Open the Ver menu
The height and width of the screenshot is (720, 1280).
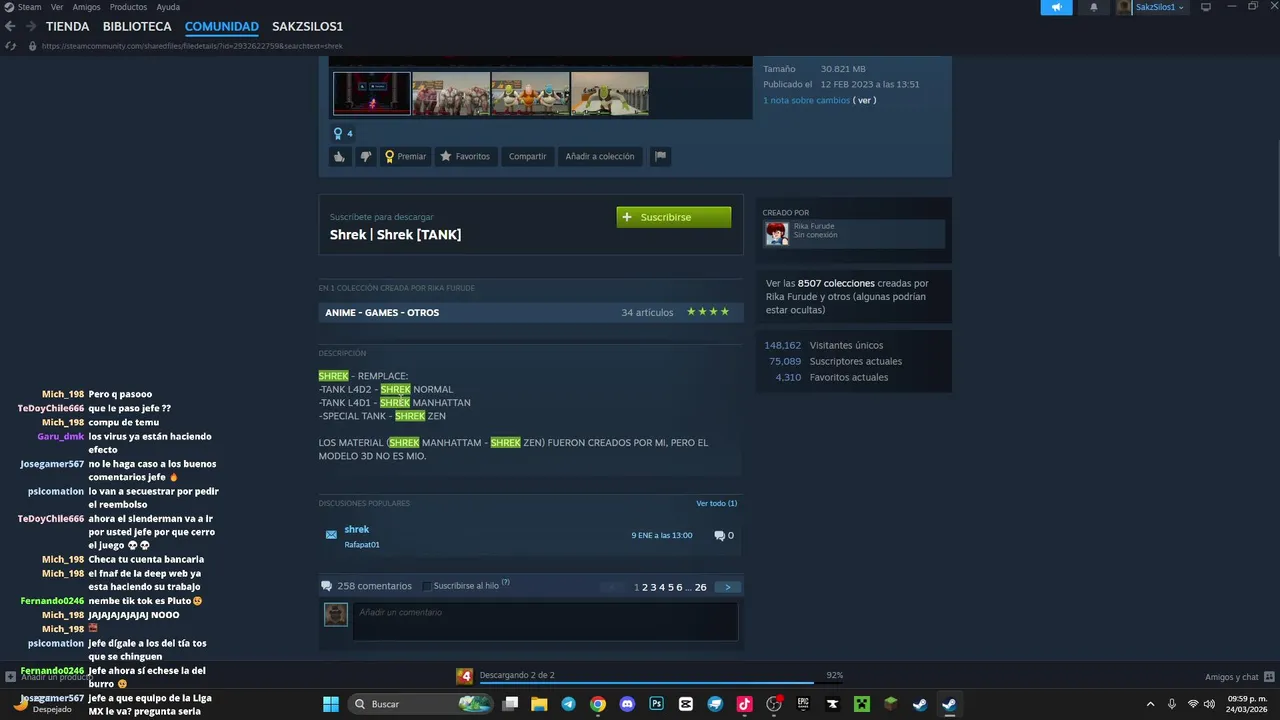[x=57, y=7]
